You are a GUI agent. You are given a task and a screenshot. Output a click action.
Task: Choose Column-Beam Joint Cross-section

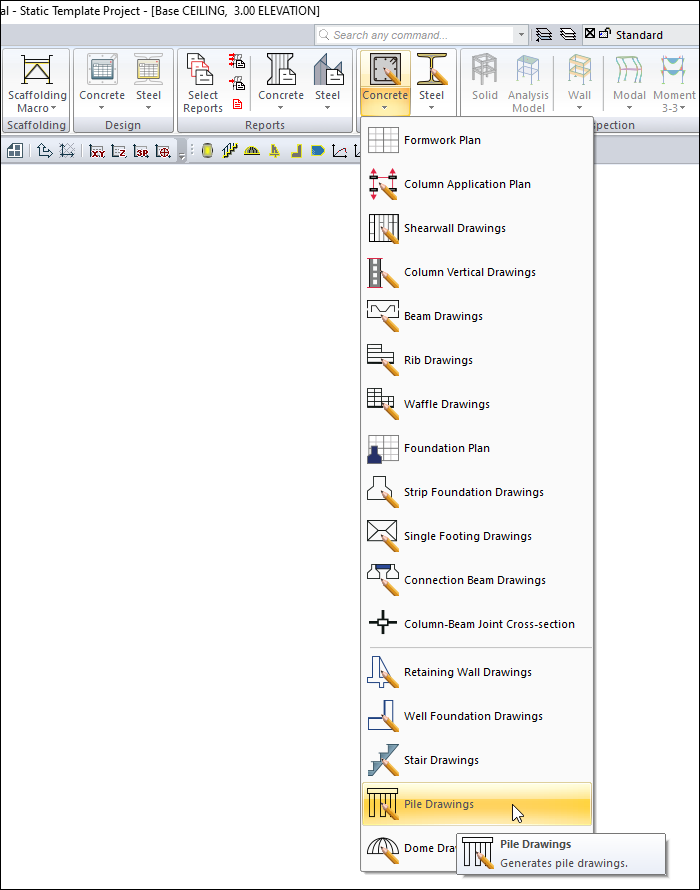tap(476, 624)
